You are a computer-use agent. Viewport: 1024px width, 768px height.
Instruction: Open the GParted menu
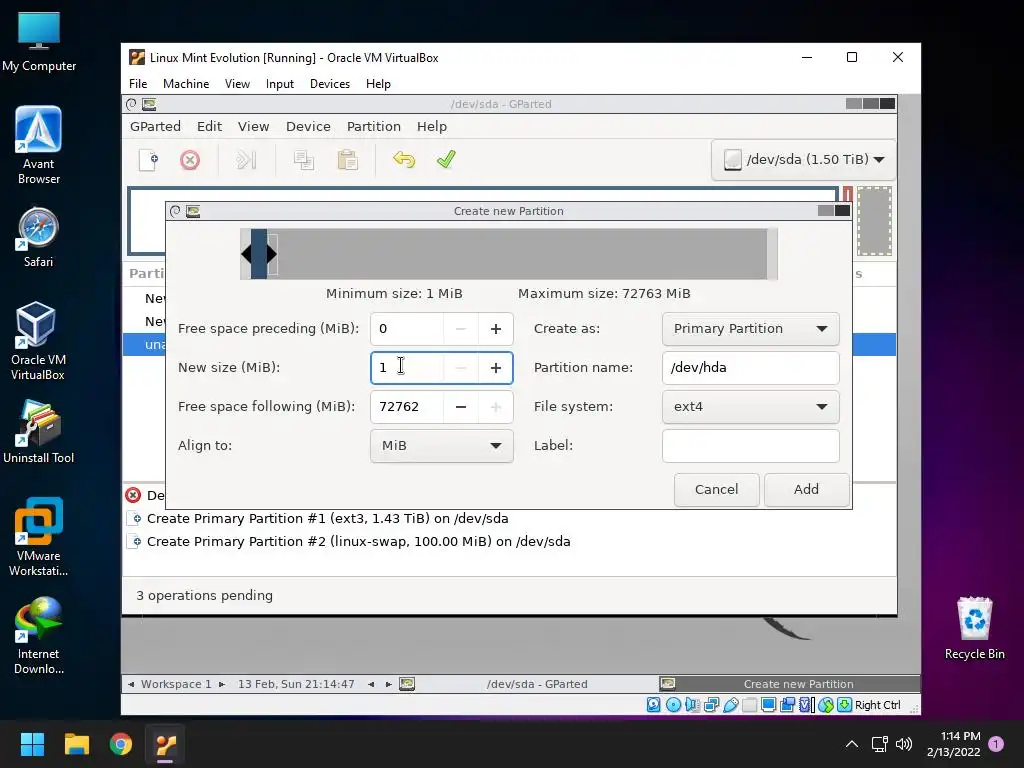pos(155,127)
